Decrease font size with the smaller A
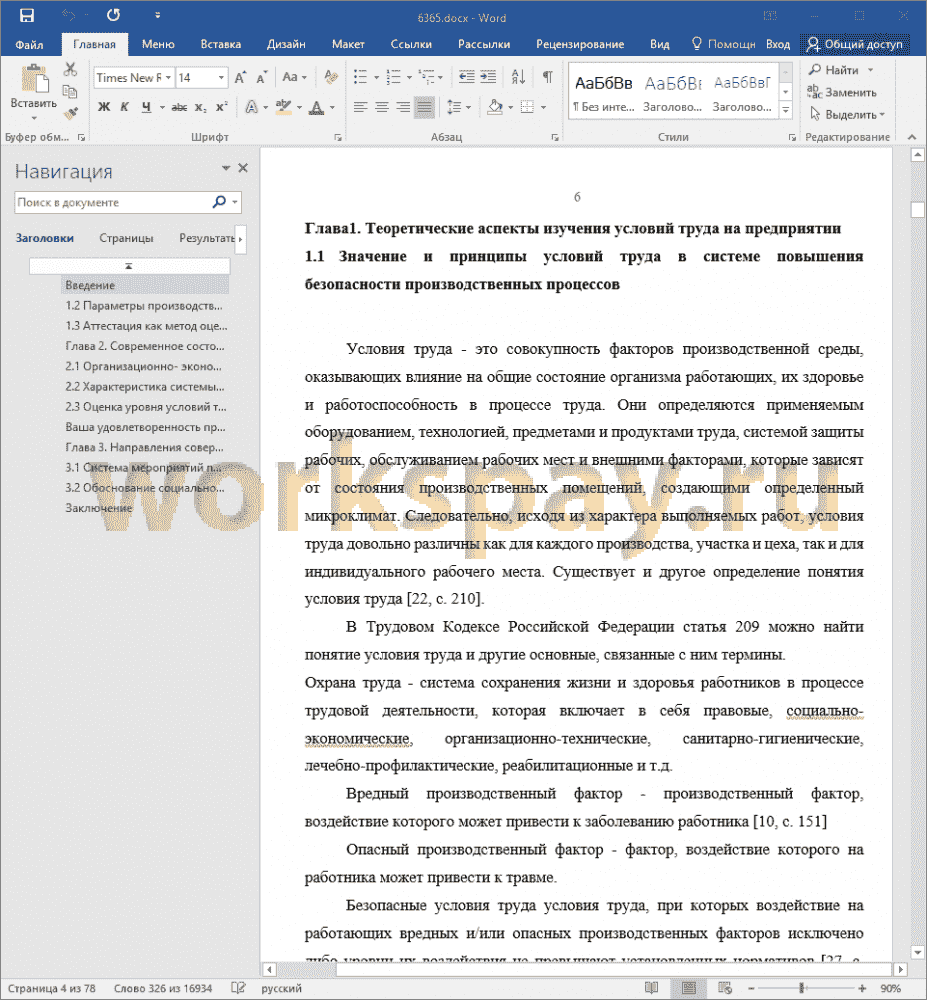The height and width of the screenshot is (1000, 927). click(261, 78)
